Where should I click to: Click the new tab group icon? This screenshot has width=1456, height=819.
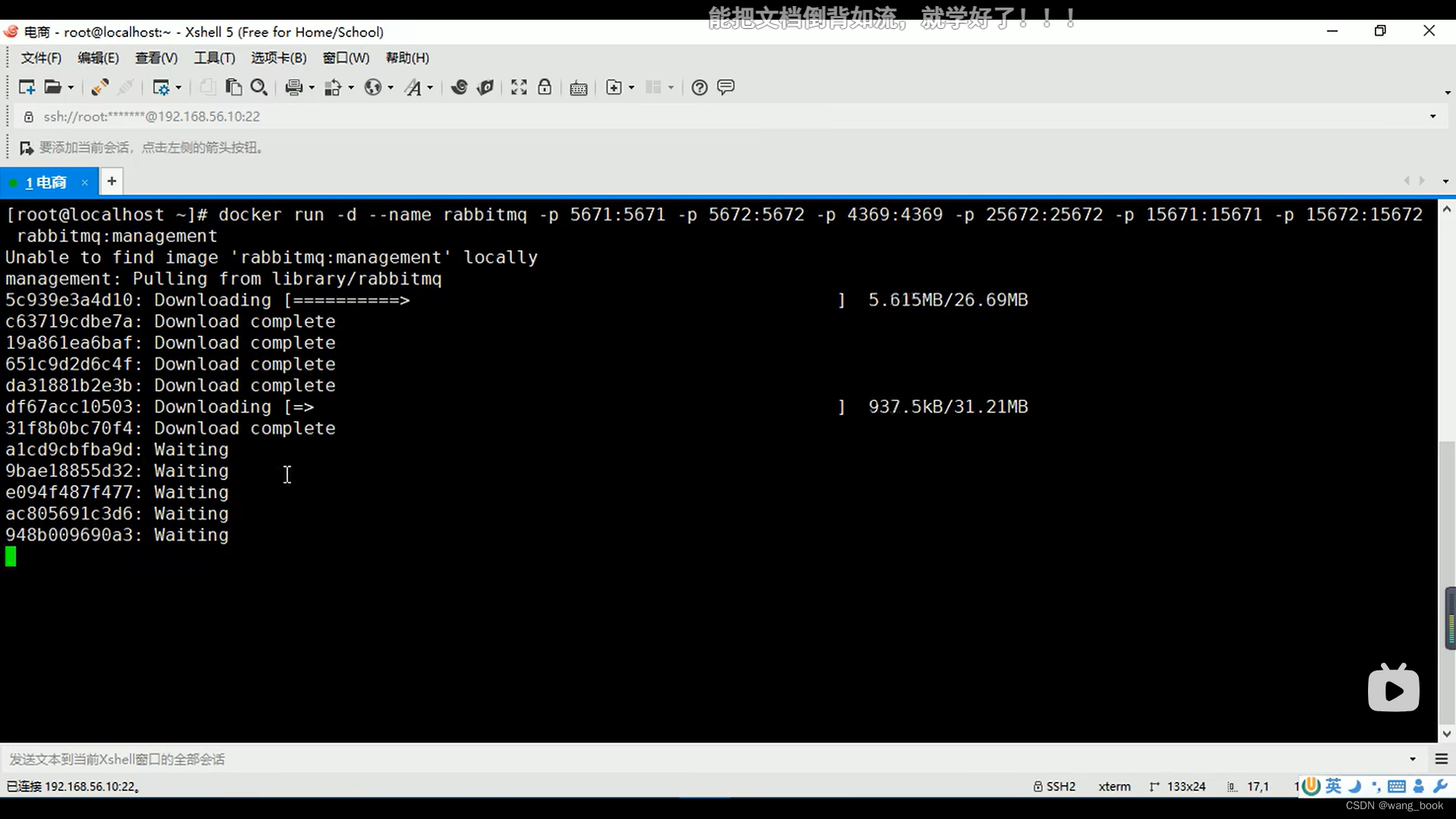click(614, 88)
